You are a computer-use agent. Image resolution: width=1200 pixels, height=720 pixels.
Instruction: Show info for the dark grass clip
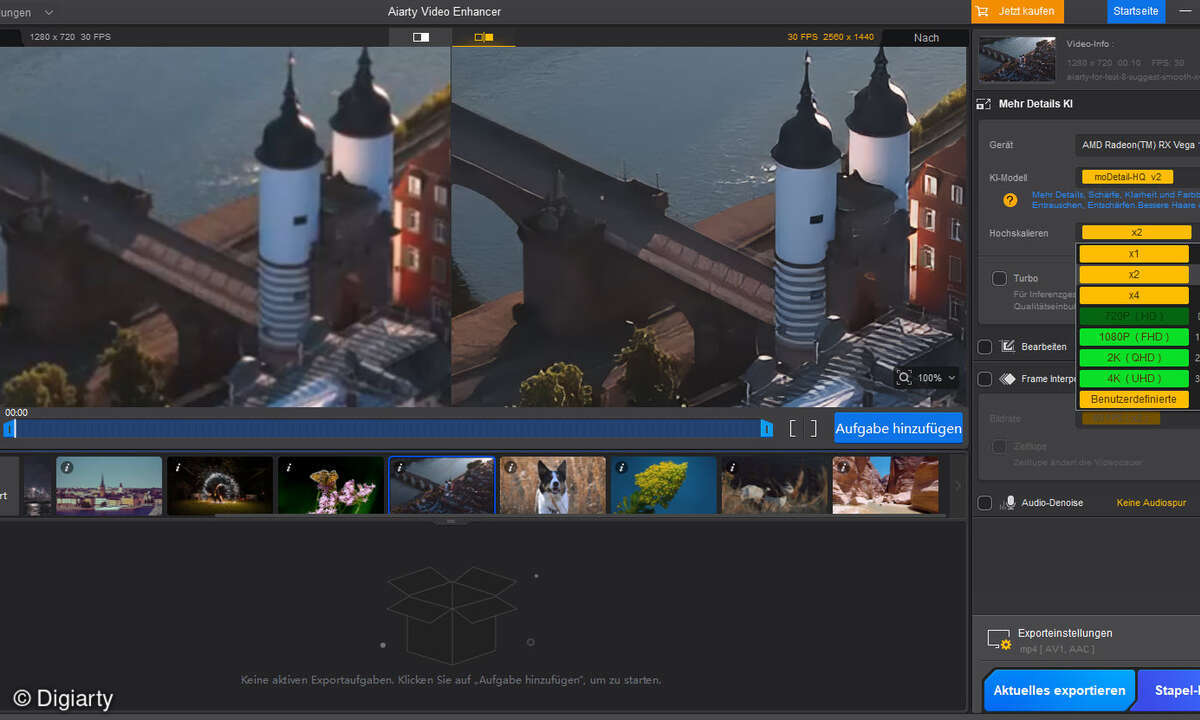[x=732, y=467]
